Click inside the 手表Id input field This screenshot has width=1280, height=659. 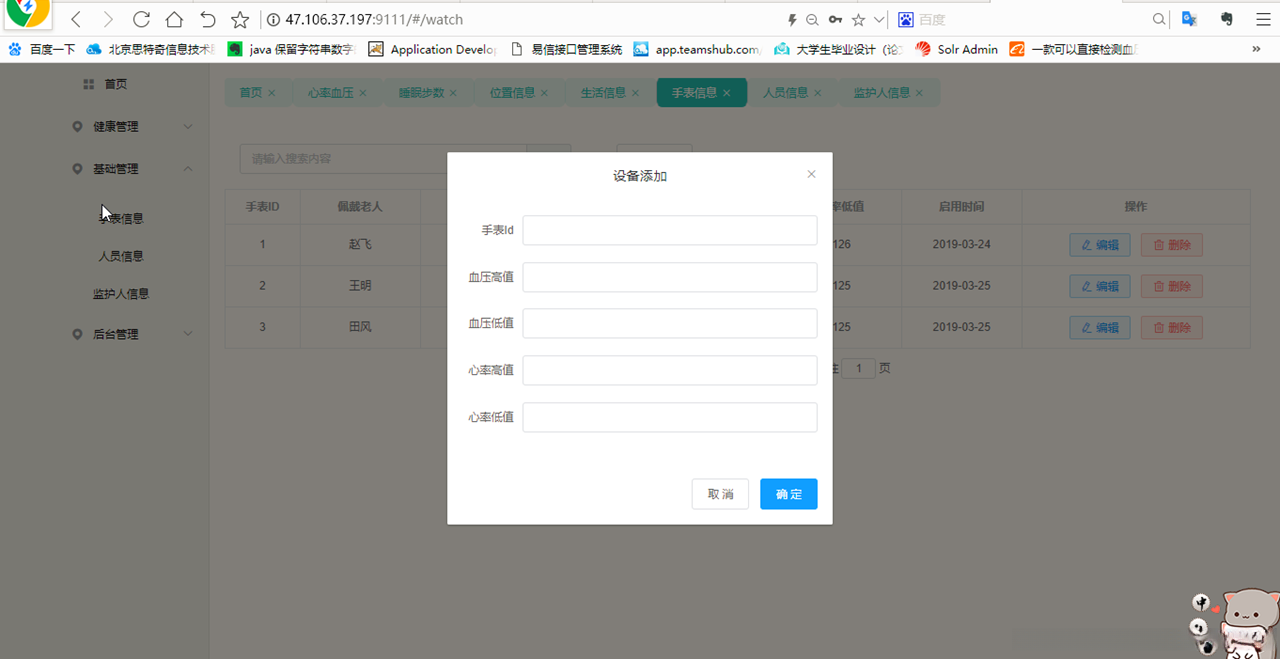coord(669,230)
